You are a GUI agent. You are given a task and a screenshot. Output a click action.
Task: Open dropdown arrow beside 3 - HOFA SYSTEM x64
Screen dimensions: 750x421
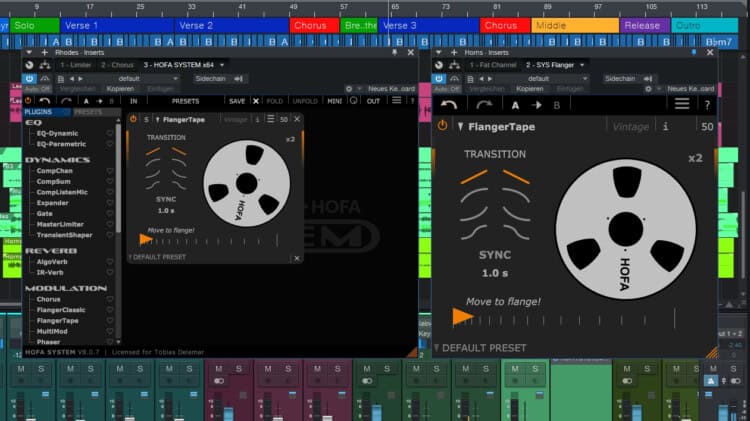222,65
